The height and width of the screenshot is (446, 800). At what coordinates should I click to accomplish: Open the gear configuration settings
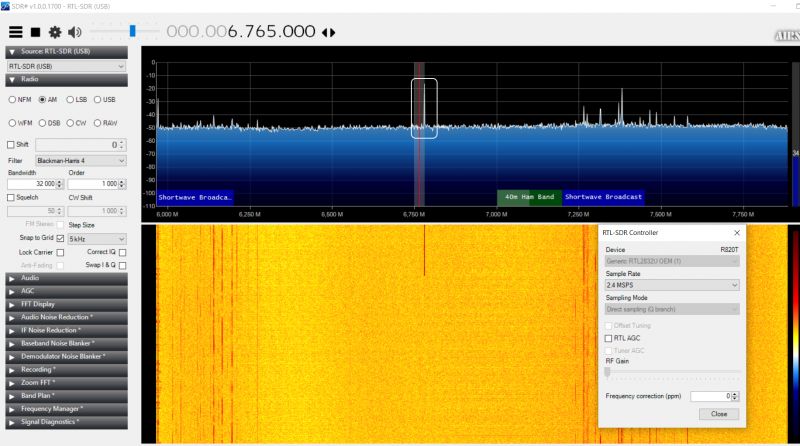tap(55, 32)
